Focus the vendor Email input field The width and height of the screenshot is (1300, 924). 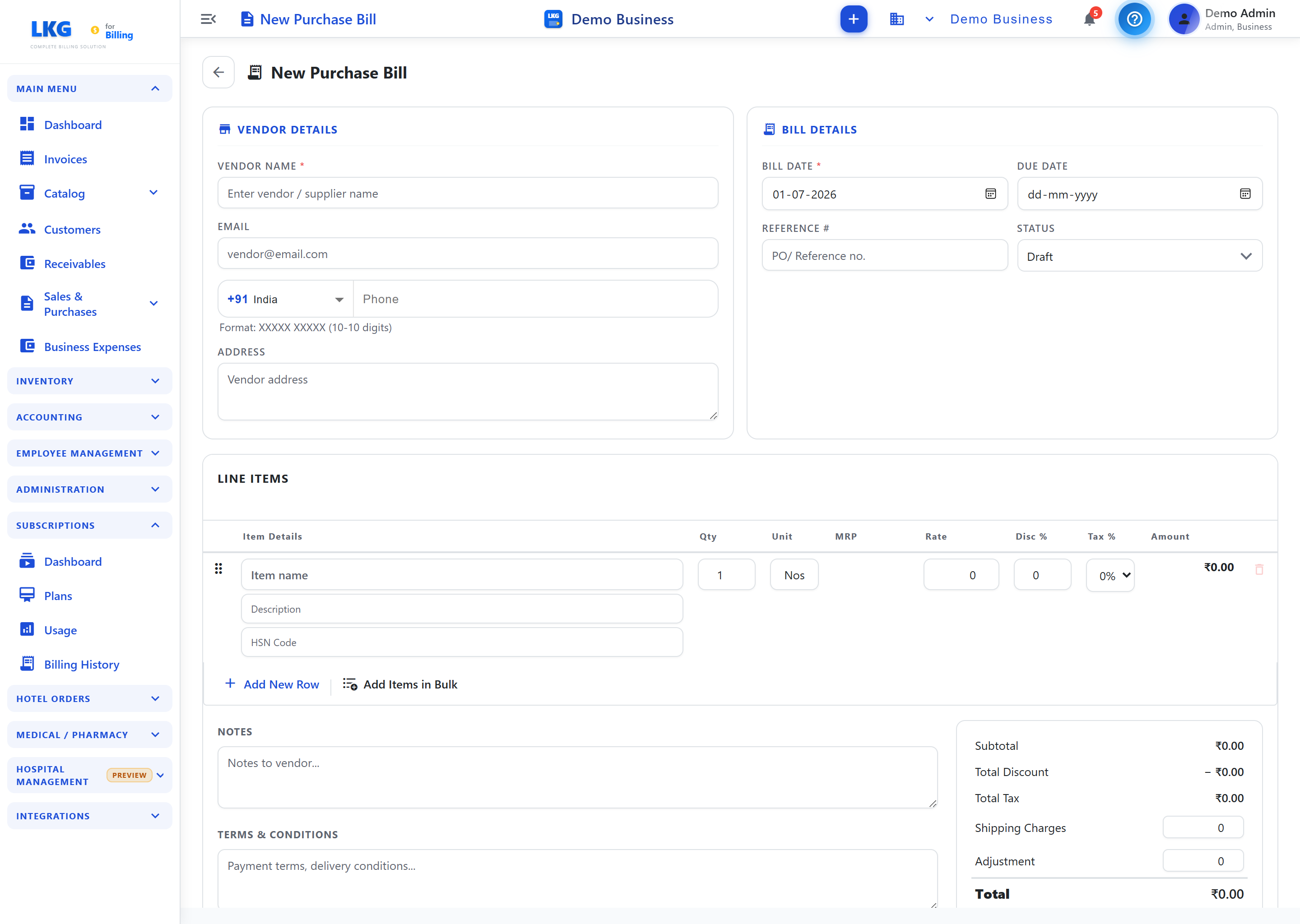467,253
